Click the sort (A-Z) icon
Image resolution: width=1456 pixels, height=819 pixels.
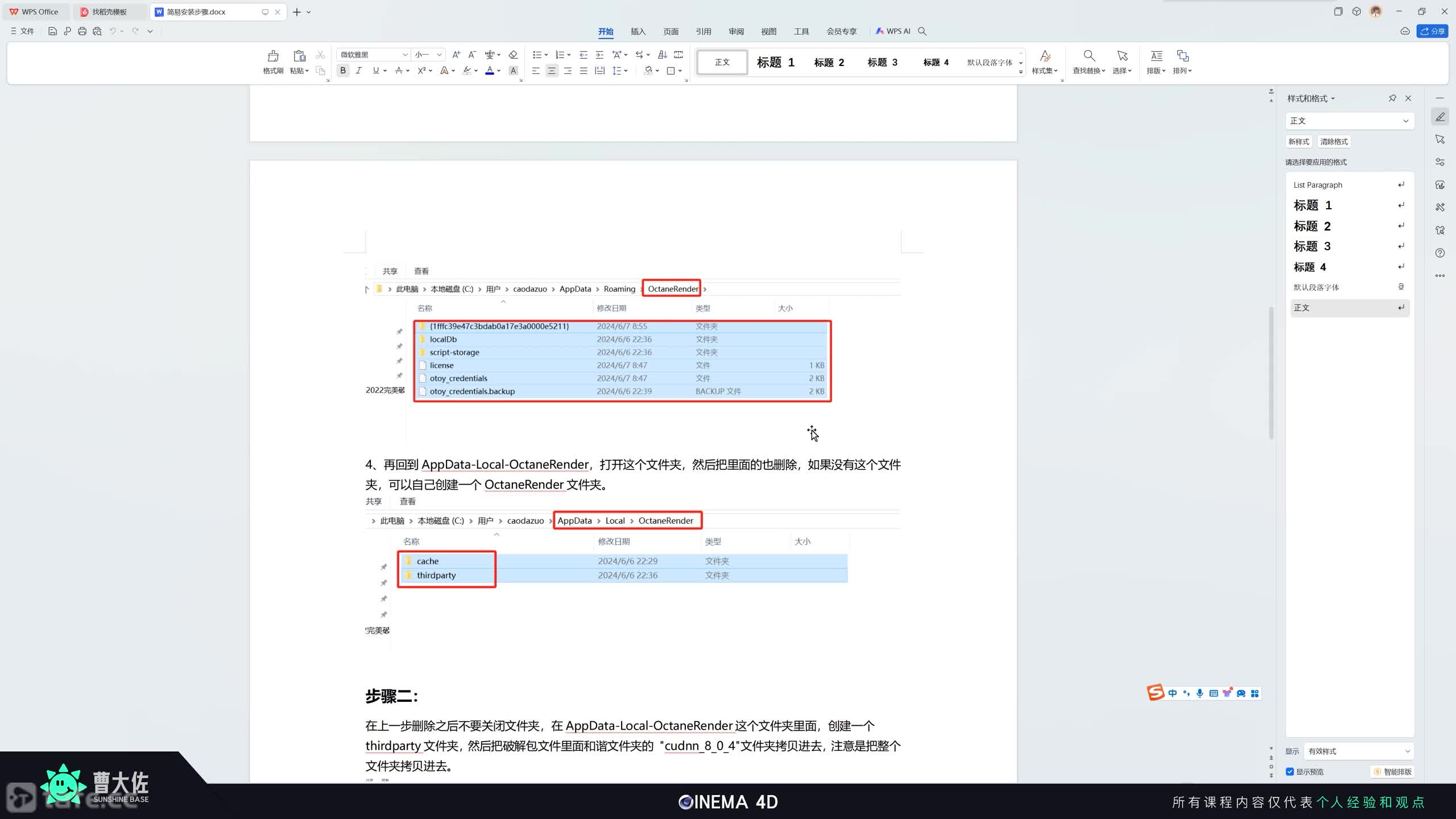coord(663,55)
